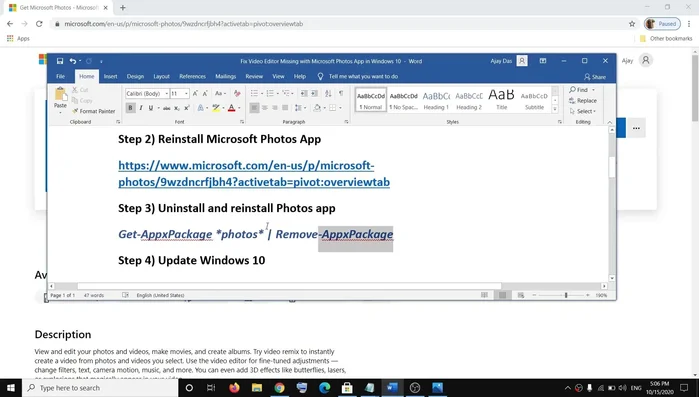This screenshot has width=699, height=397.
Task: Click Undo icon in Quick Access Toolbar
Action: tap(73, 61)
